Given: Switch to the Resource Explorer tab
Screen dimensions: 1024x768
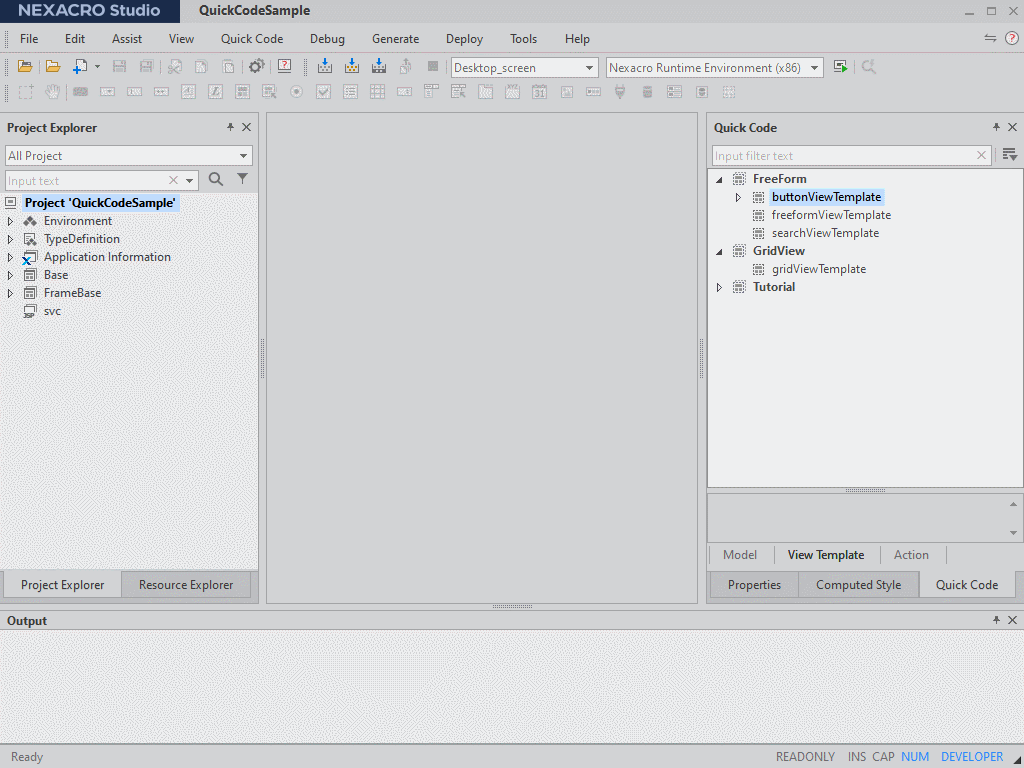Looking at the screenshot, I should 186,584.
